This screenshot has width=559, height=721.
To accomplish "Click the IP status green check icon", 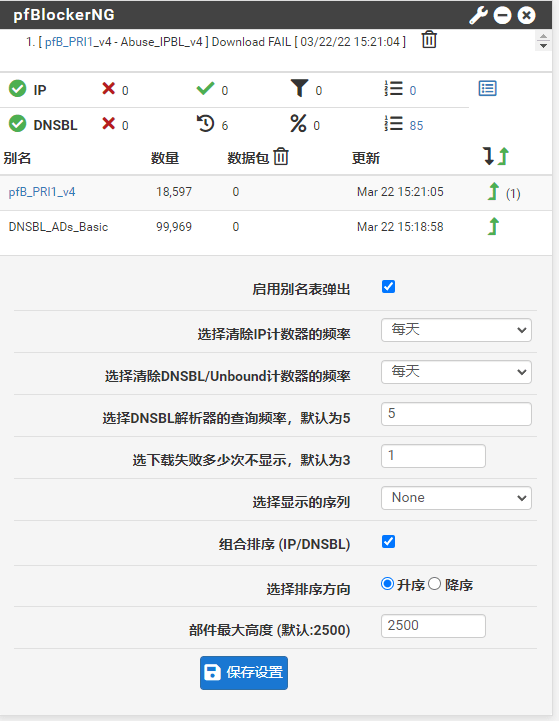I will [x=17, y=89].
